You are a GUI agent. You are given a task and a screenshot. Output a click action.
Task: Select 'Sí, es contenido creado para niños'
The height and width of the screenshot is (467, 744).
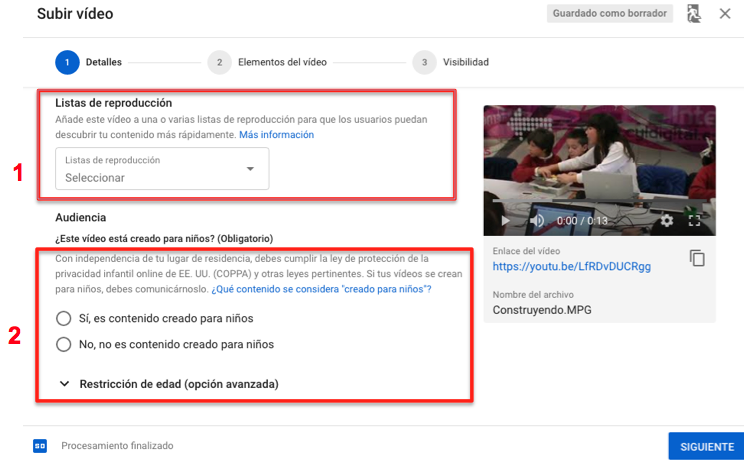tap(64, 318)
